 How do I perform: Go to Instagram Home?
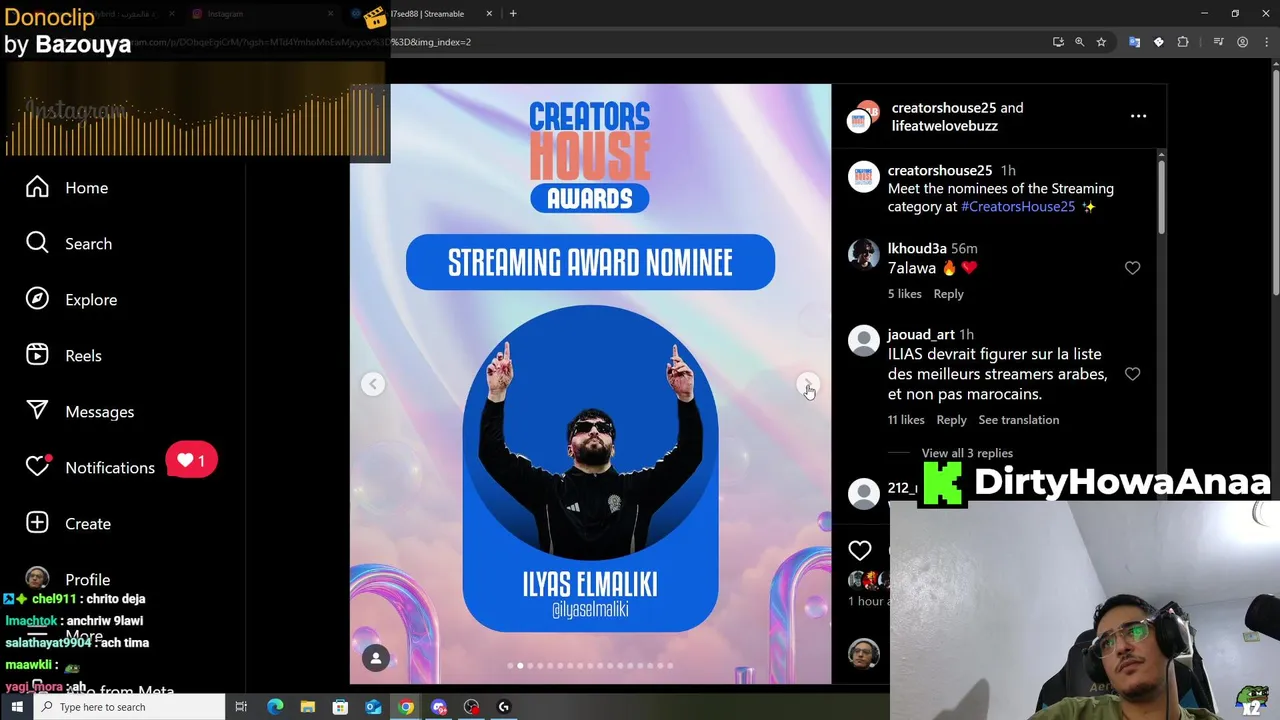click(x=67, y=188)
